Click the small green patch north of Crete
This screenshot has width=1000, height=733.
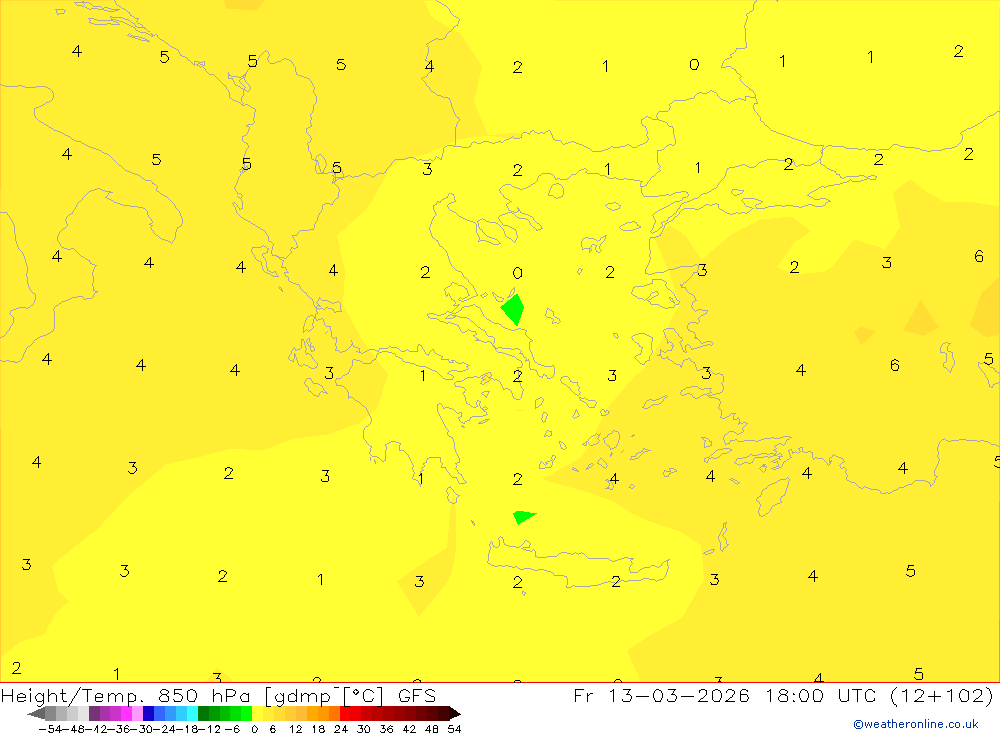pos(524,516)
